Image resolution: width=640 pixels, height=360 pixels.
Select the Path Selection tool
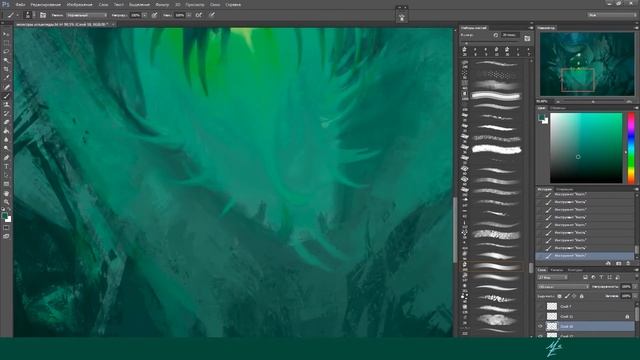coord(6,175)
